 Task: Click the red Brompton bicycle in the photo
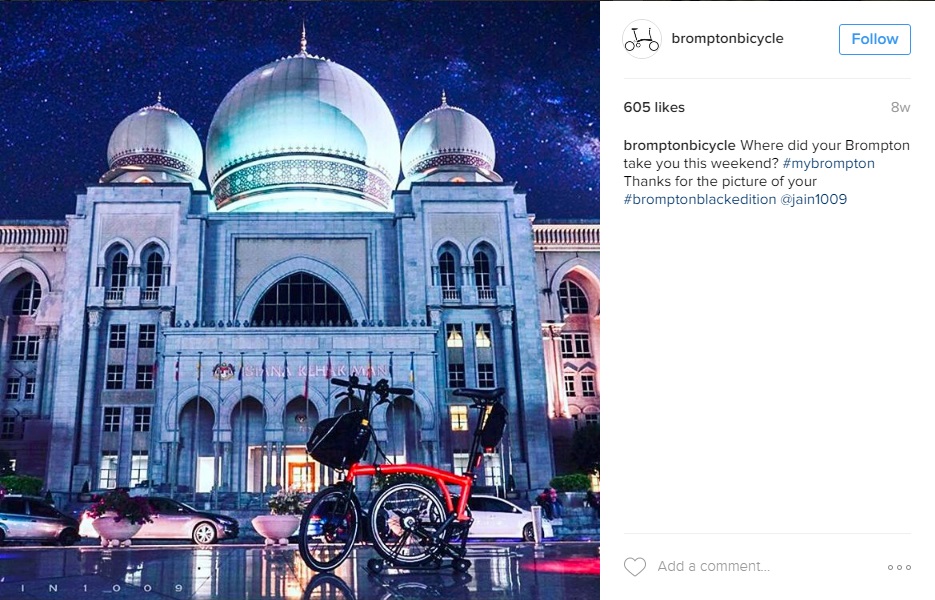[403, 474]
